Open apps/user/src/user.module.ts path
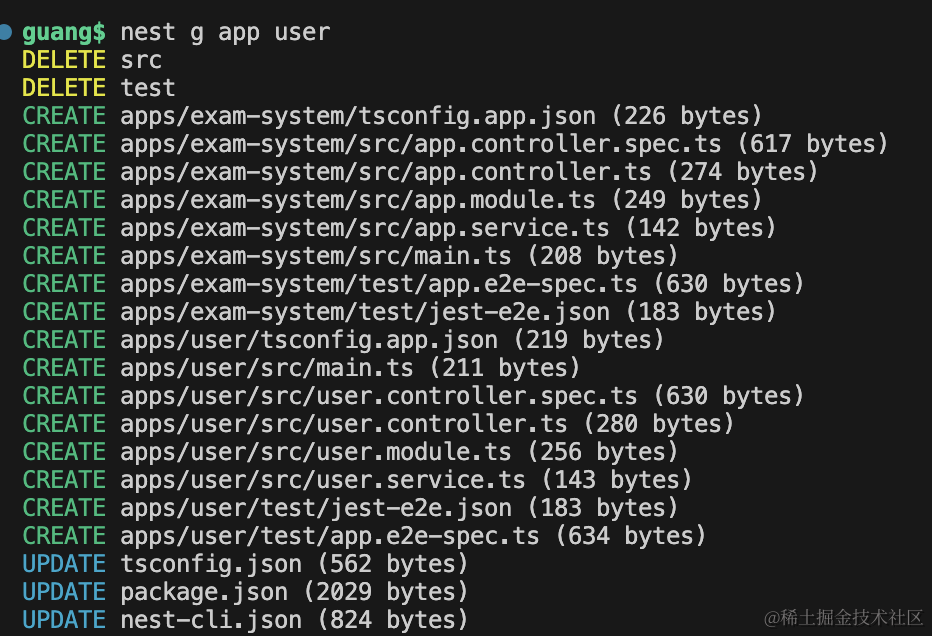The width and height of the screenshot is (932, 636). coord(316,452)
